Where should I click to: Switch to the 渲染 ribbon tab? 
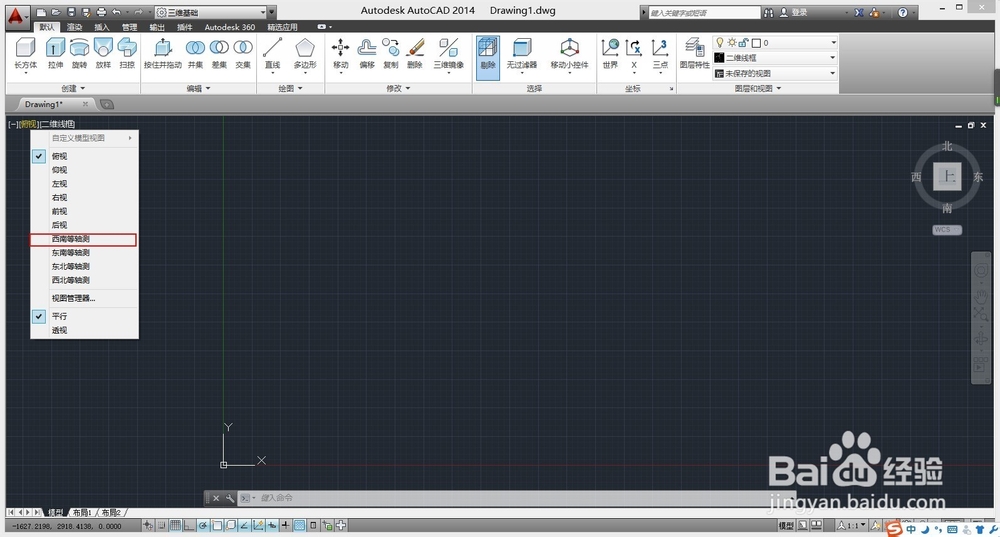tap(75, 27)
